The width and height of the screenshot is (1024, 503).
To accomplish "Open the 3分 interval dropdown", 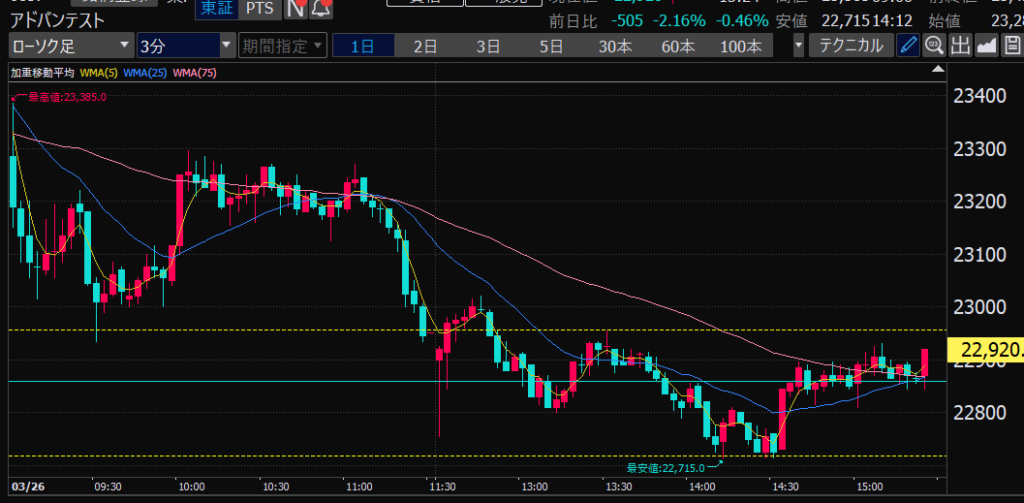I will click(185, 46).
